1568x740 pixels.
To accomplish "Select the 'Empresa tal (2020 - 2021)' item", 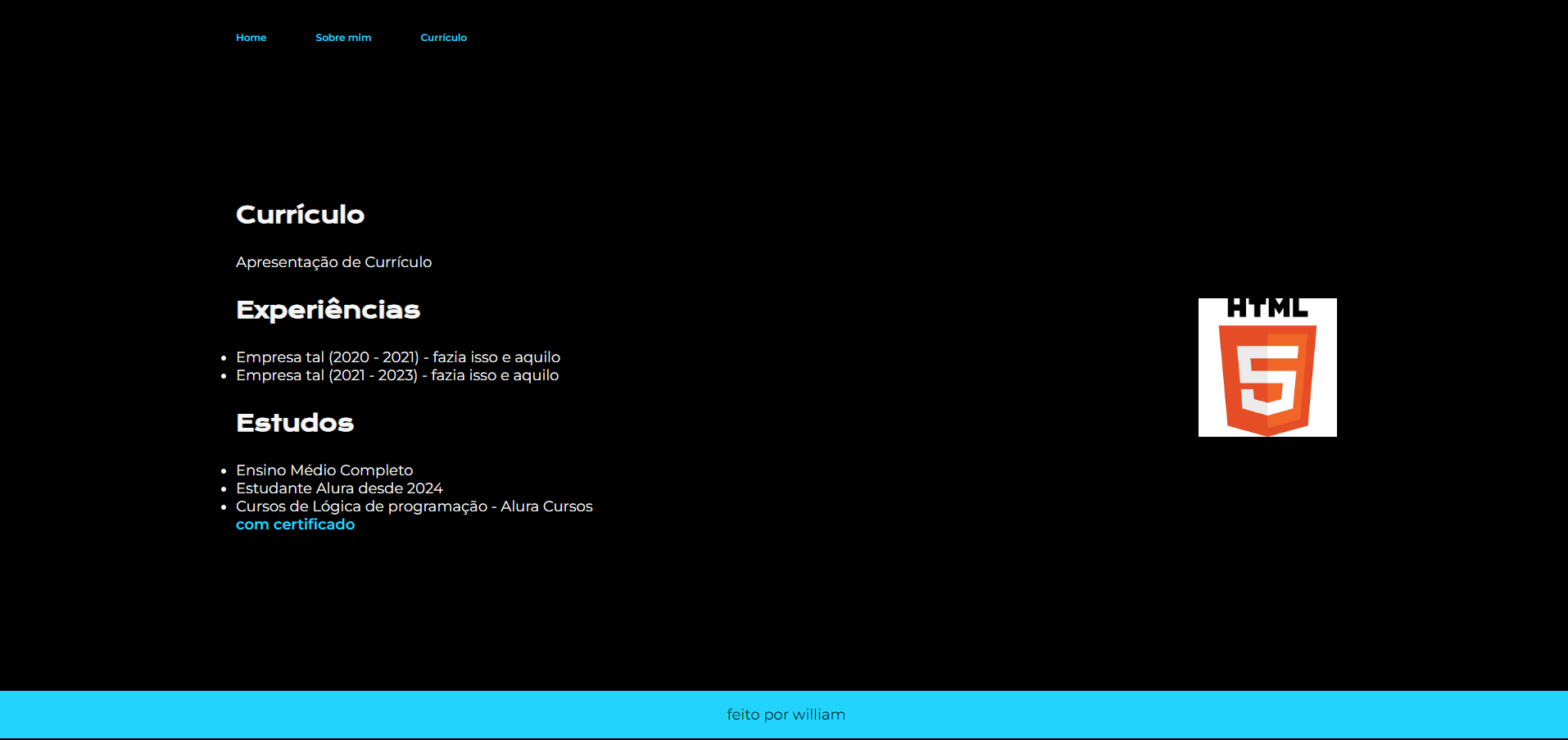I will pos(398,357).
